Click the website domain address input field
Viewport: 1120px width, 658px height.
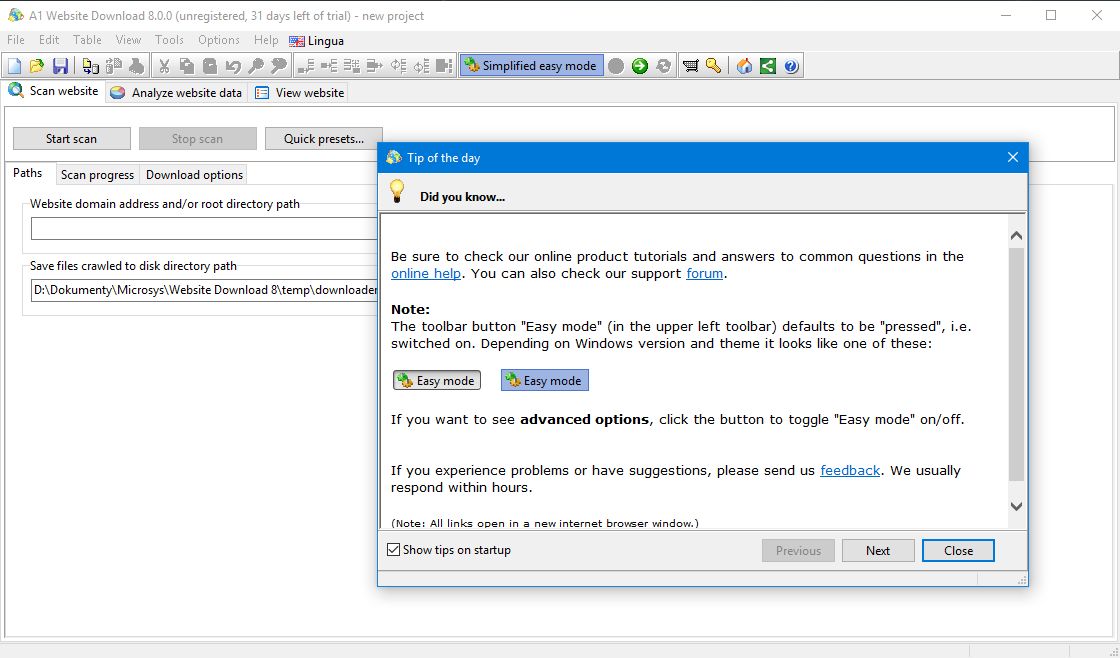(x=205, y=229)
